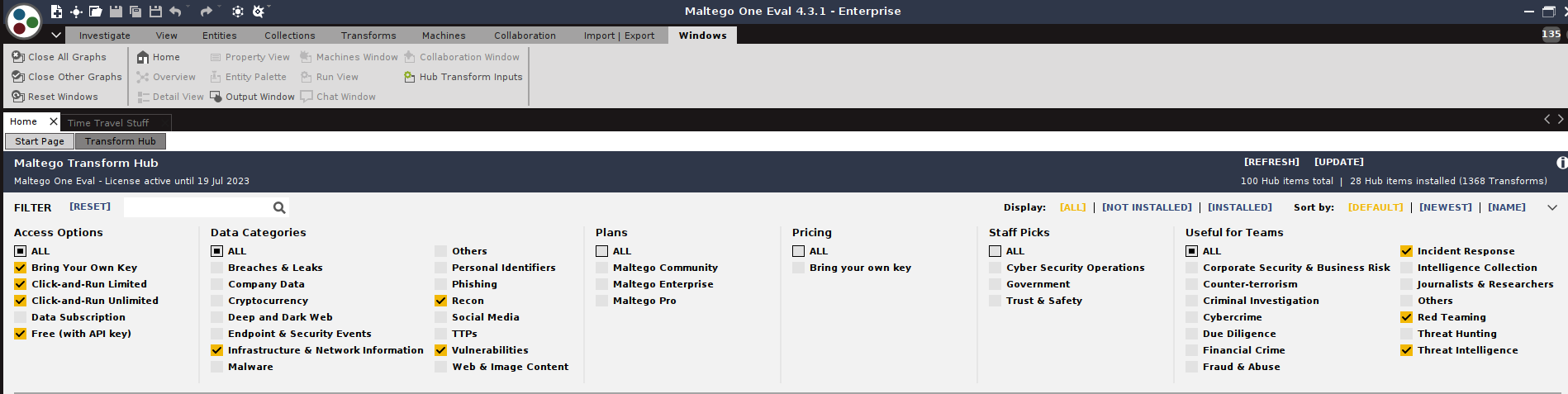Go to the next tab with the right arrow in the tab bar
This screenshot has width=1568, height=394.
coord(1561,120)
